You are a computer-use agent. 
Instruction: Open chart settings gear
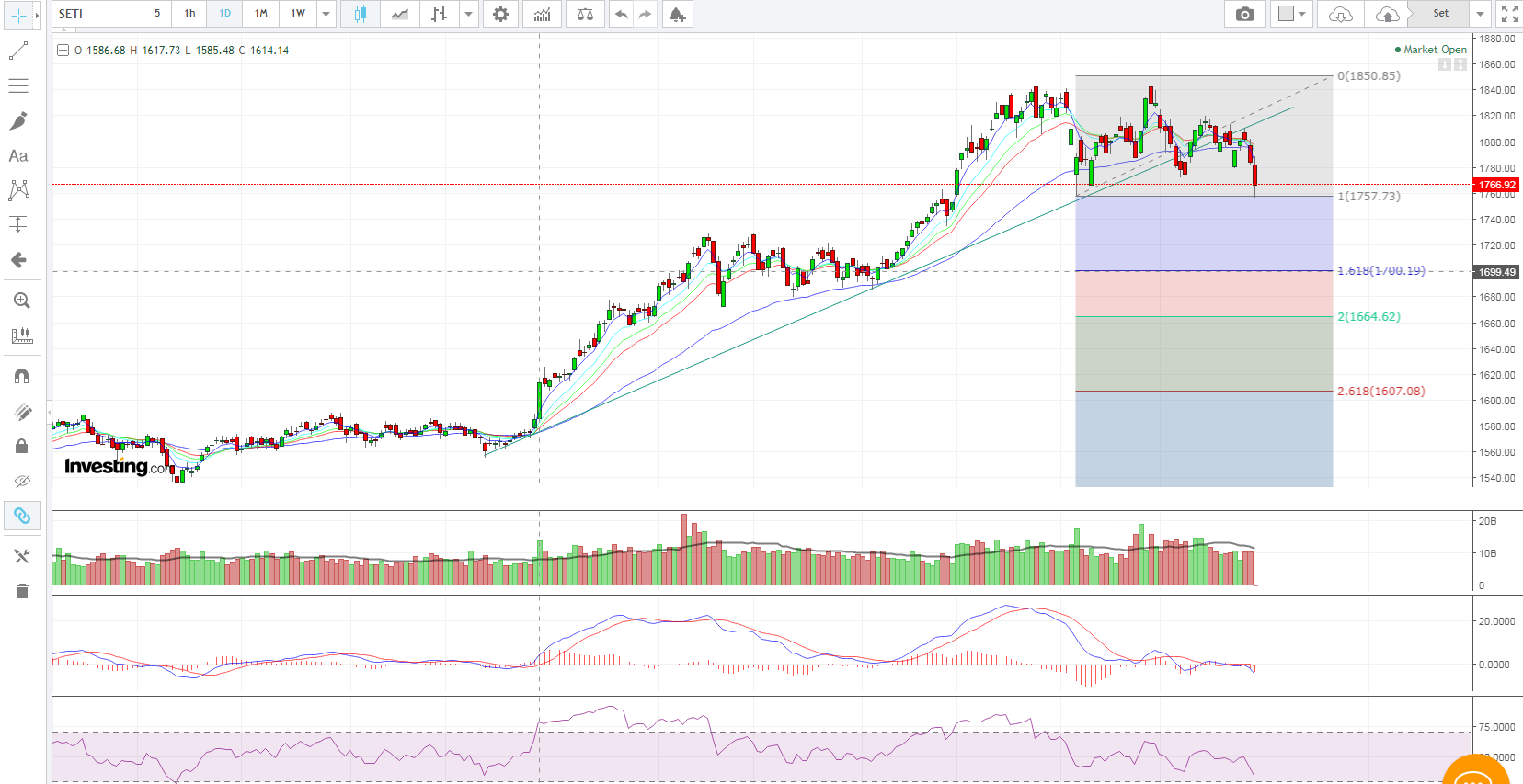500,14
